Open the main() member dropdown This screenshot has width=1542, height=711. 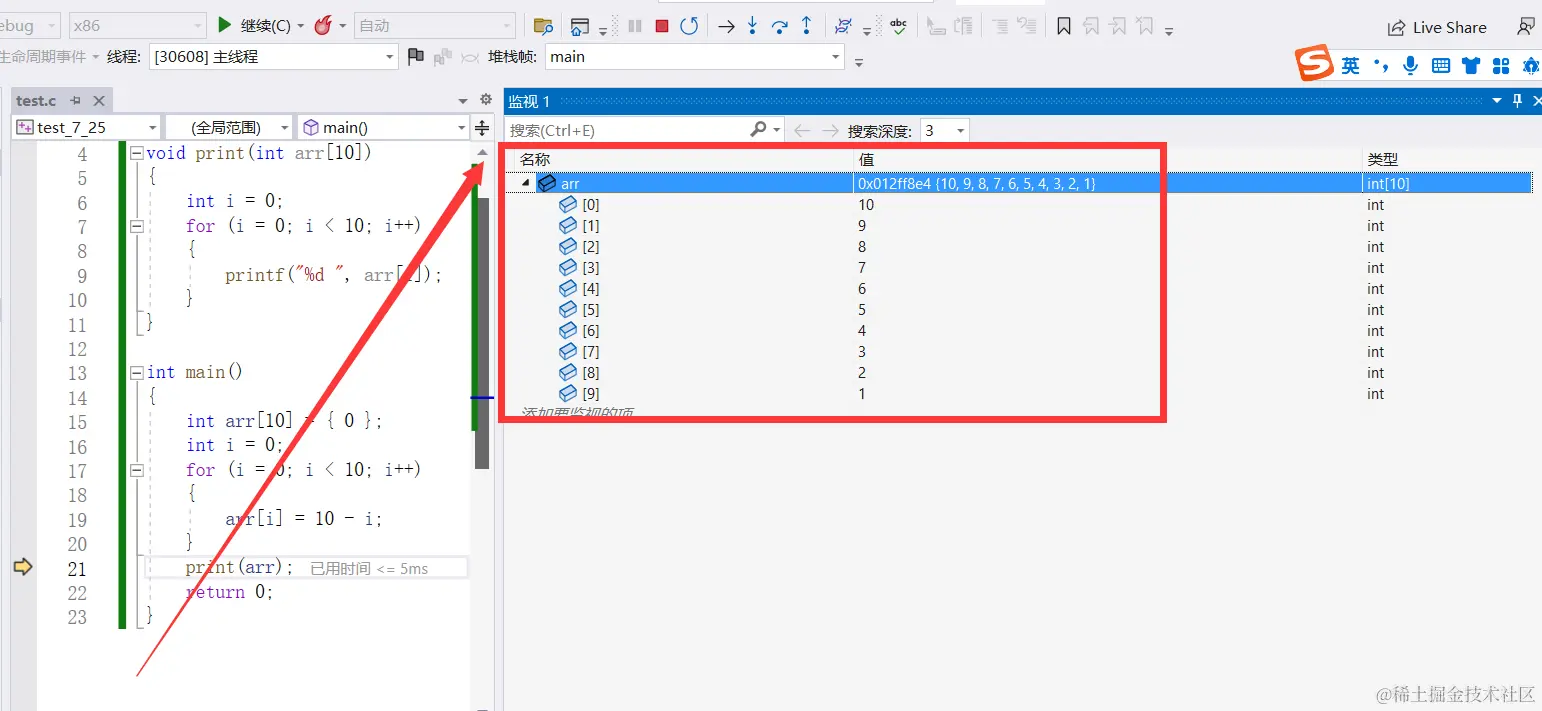point(383,128)
